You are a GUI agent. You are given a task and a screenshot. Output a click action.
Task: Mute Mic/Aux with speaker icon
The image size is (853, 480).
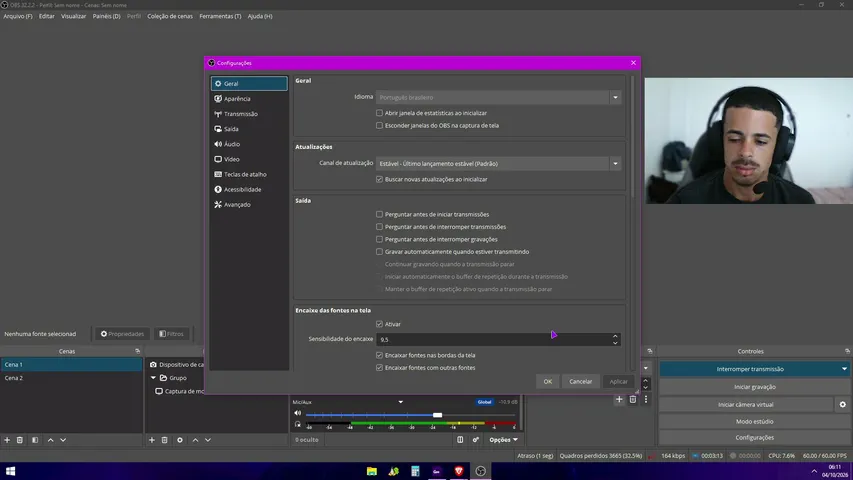pyautogui.click(x=298, y=413)
